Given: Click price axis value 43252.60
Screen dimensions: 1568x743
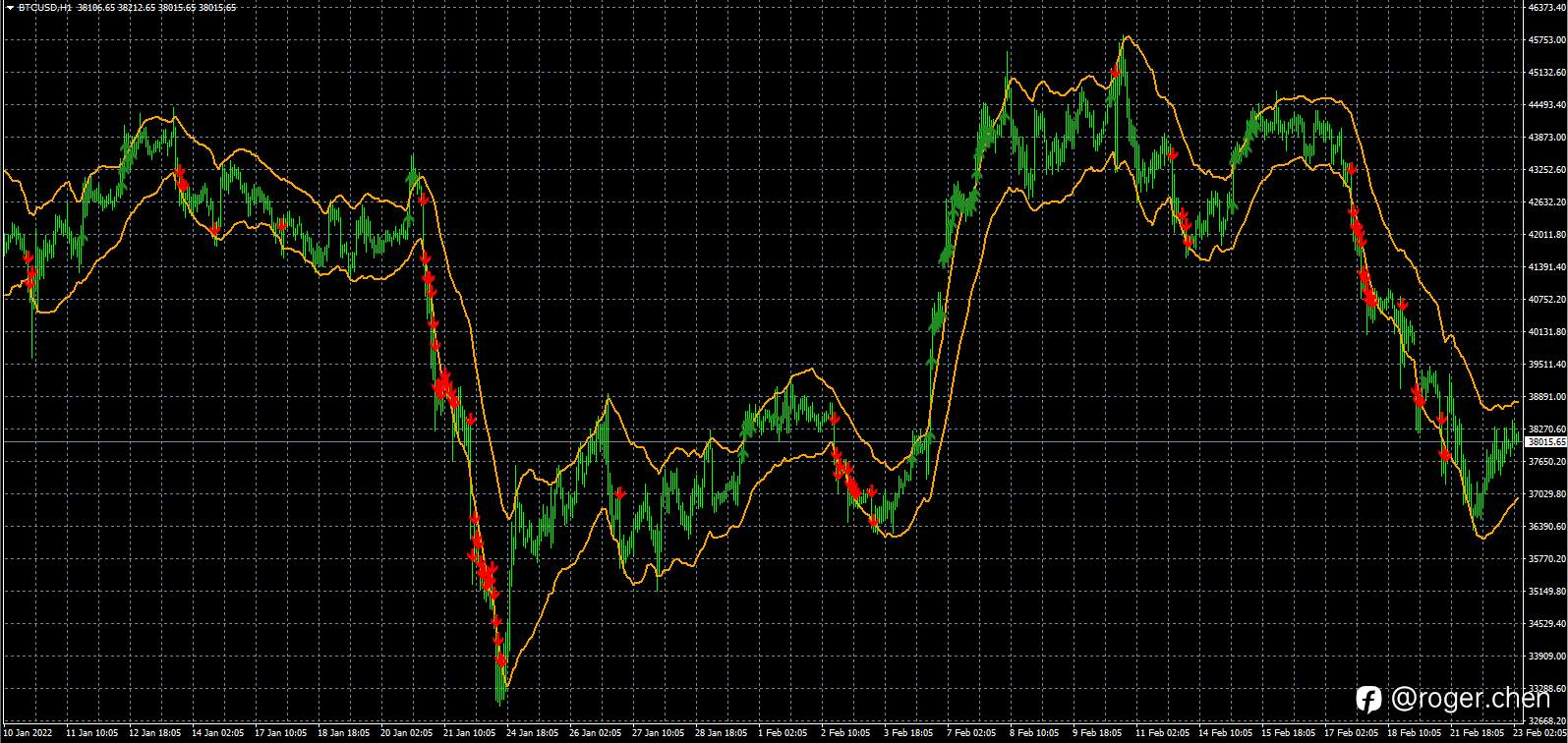Looking at the screenshot, I should 1546,169.
